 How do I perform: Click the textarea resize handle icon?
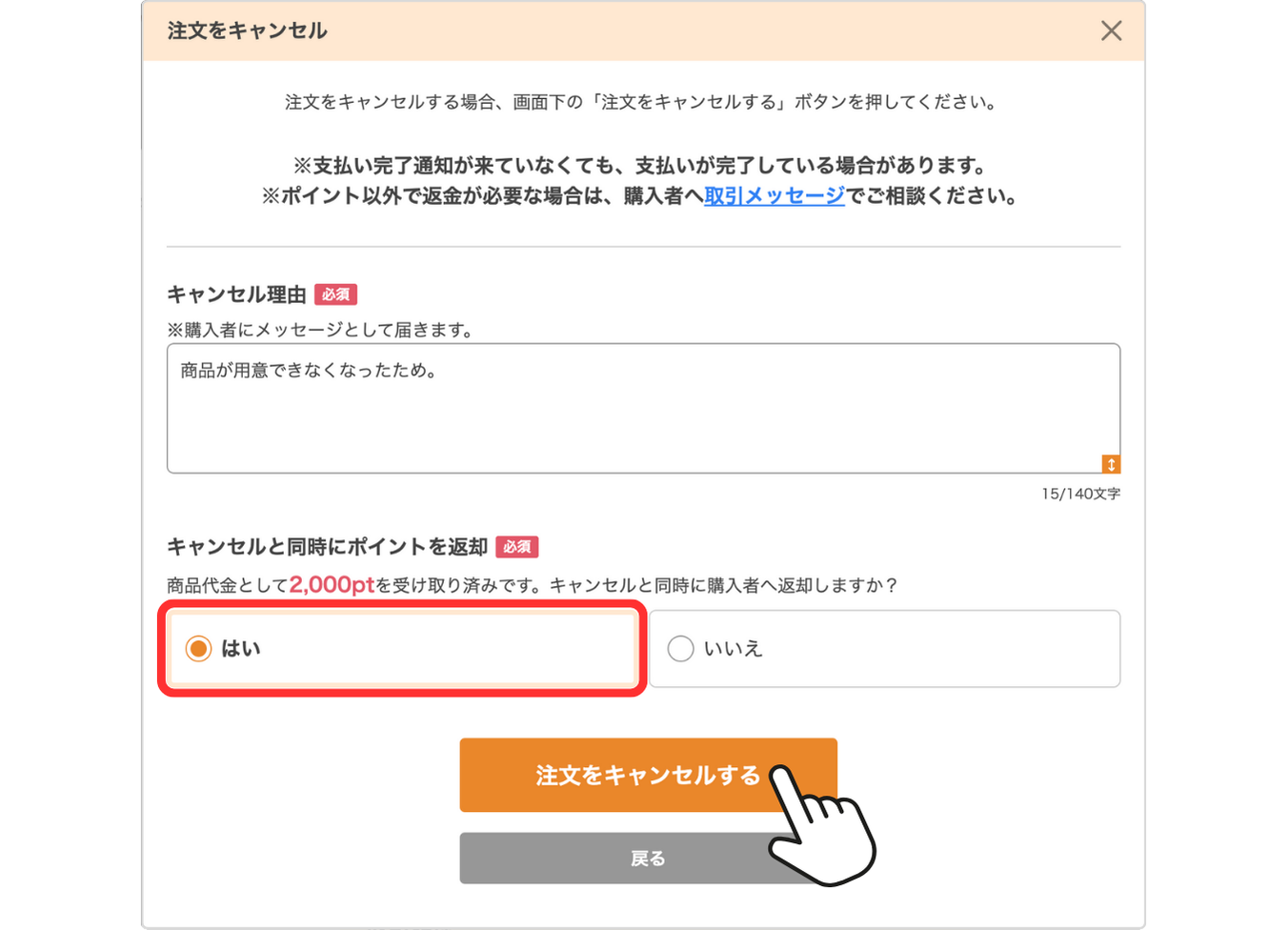click(x=1110, y=462)
